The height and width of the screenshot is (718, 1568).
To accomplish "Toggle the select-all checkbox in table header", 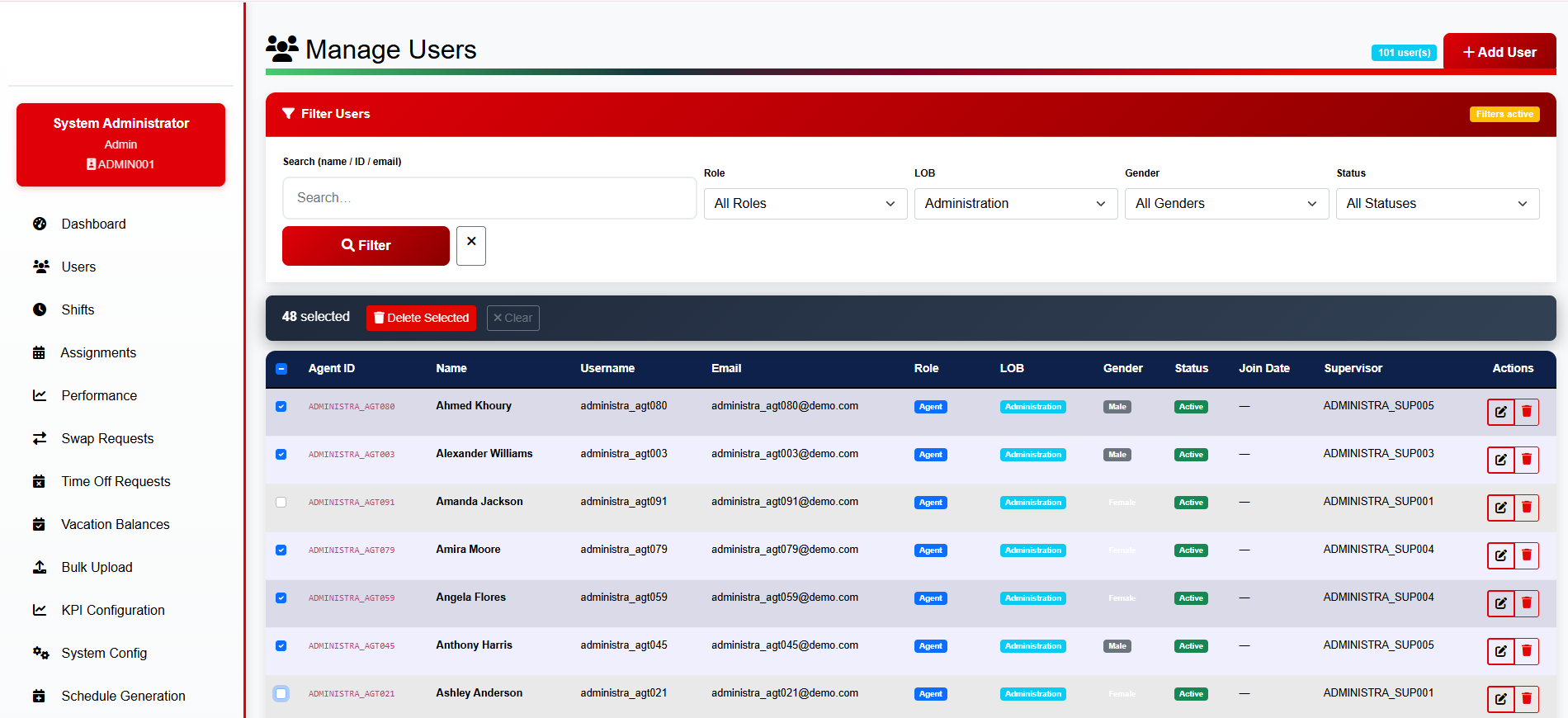I will 281,369.
